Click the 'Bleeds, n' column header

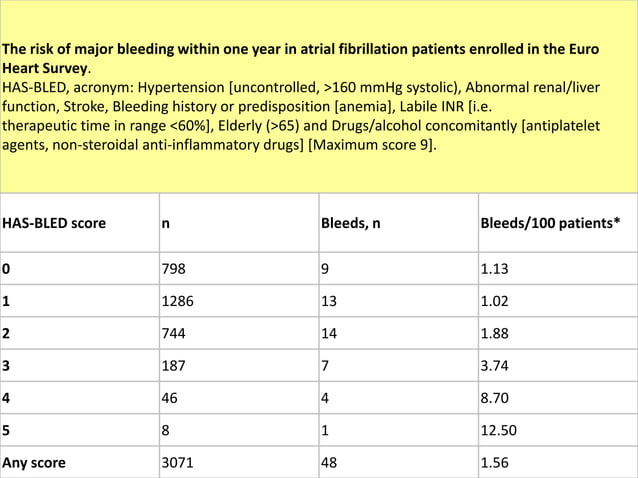point(399,223)
